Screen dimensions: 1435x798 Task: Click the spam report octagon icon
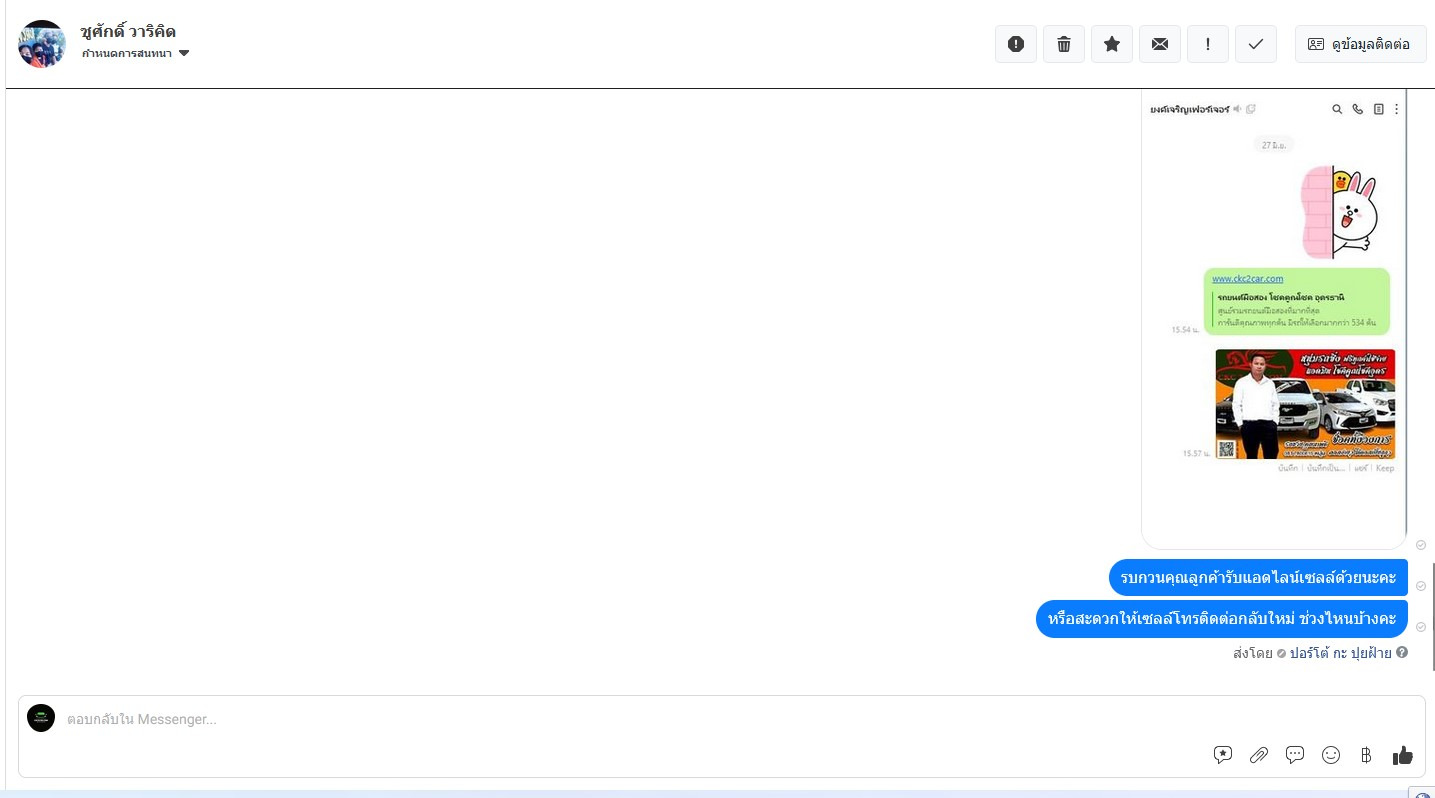click(1015, 44)
